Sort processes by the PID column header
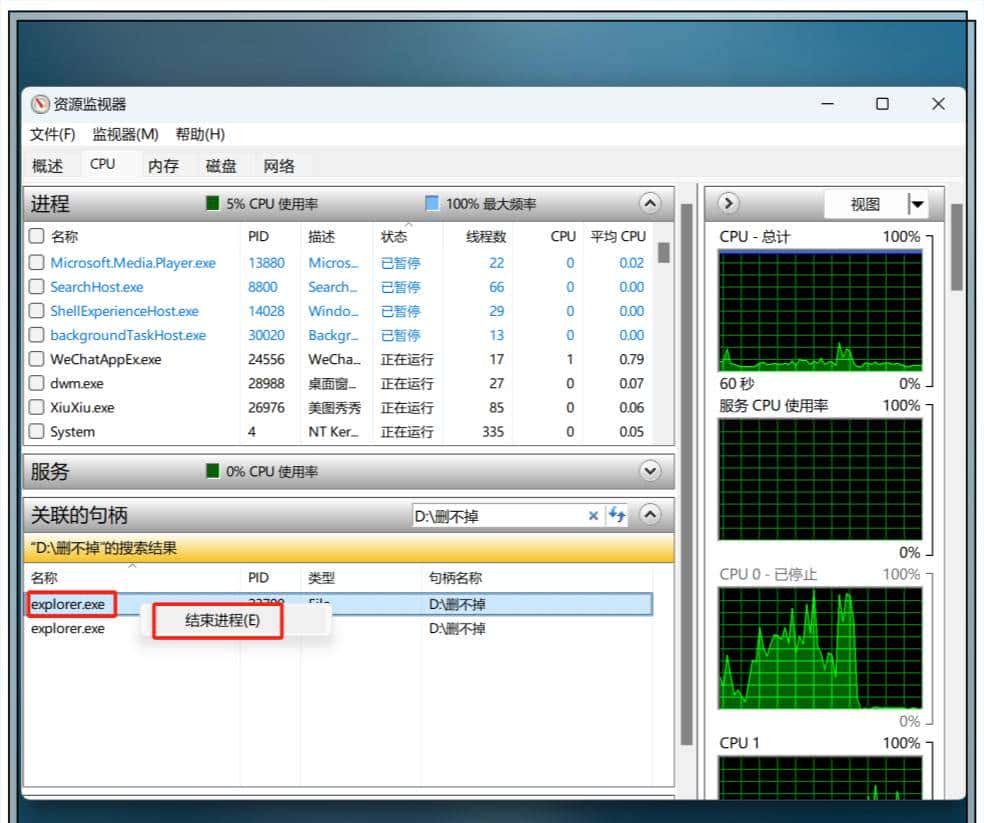 click(258, 237)
